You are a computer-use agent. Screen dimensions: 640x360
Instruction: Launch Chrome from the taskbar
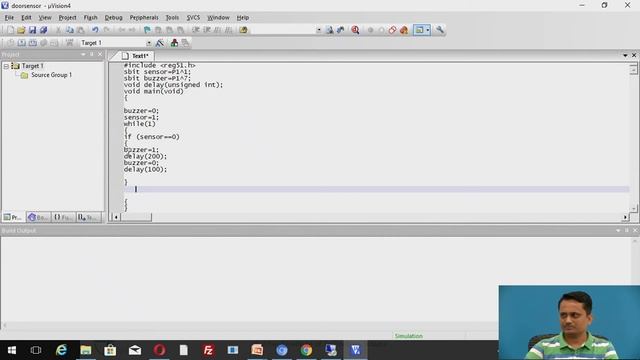coord(307,350)
